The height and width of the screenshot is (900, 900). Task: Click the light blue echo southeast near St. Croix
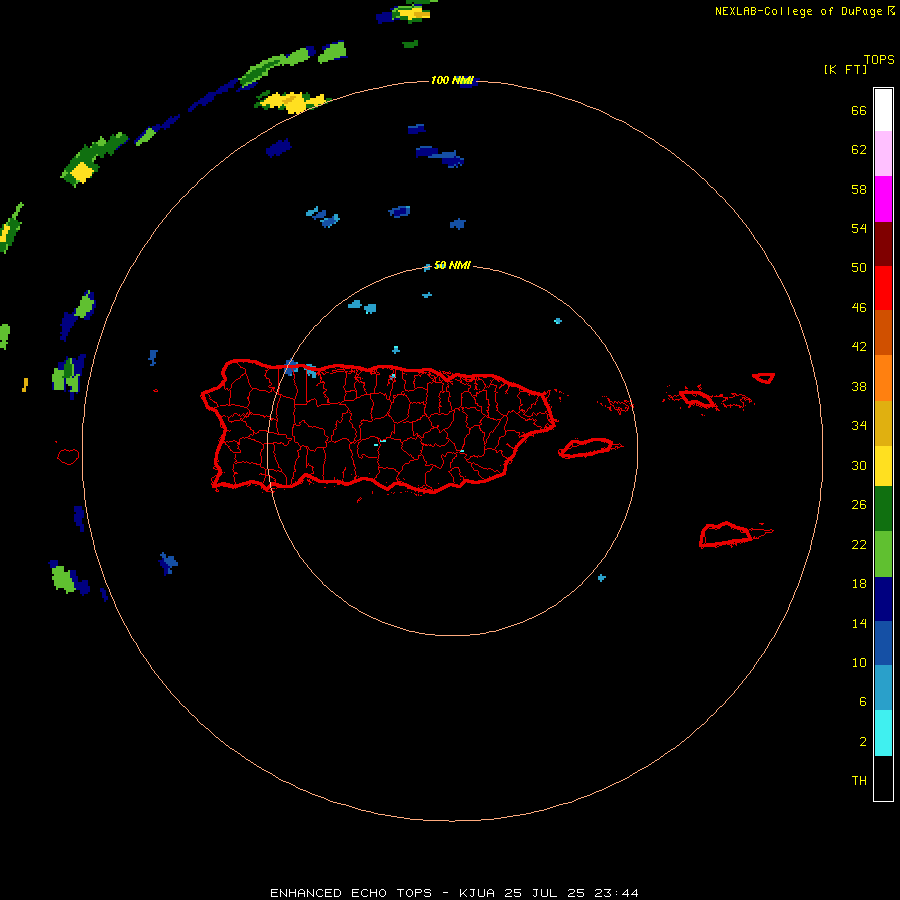point(602,578)
